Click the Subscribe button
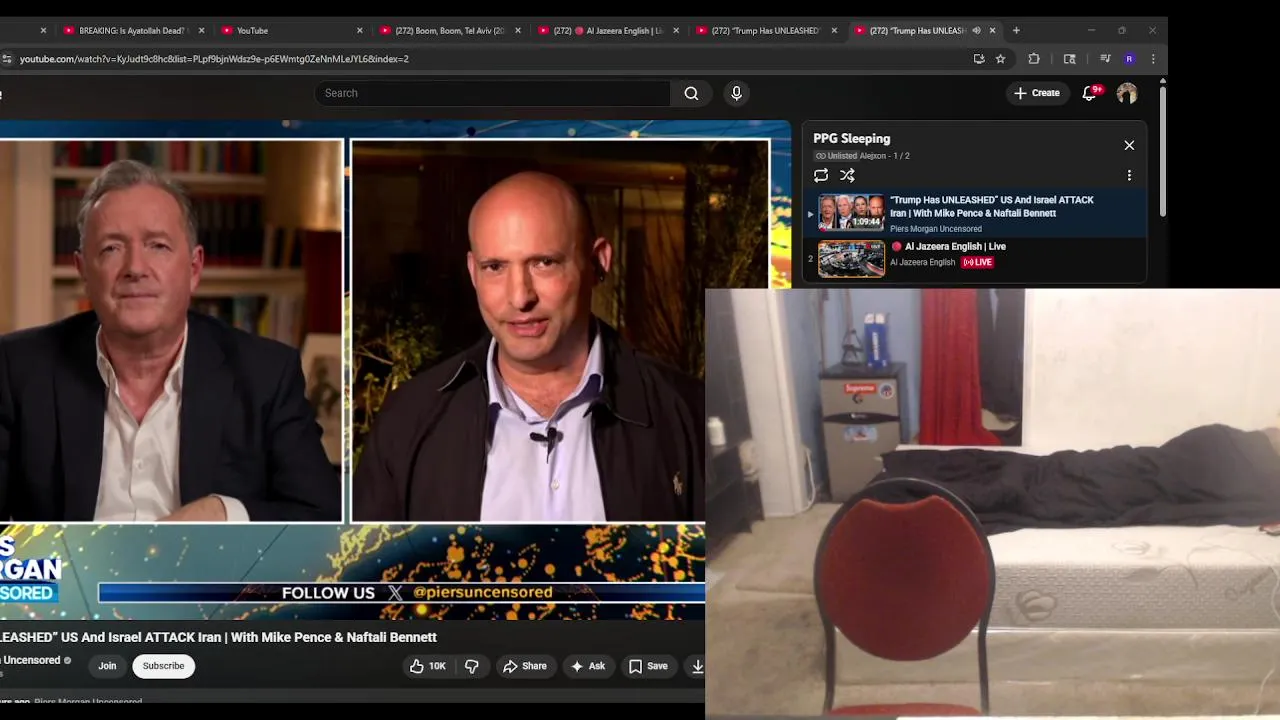The width and height of the screenshot is (1280, 720). [x=163, y=666]
